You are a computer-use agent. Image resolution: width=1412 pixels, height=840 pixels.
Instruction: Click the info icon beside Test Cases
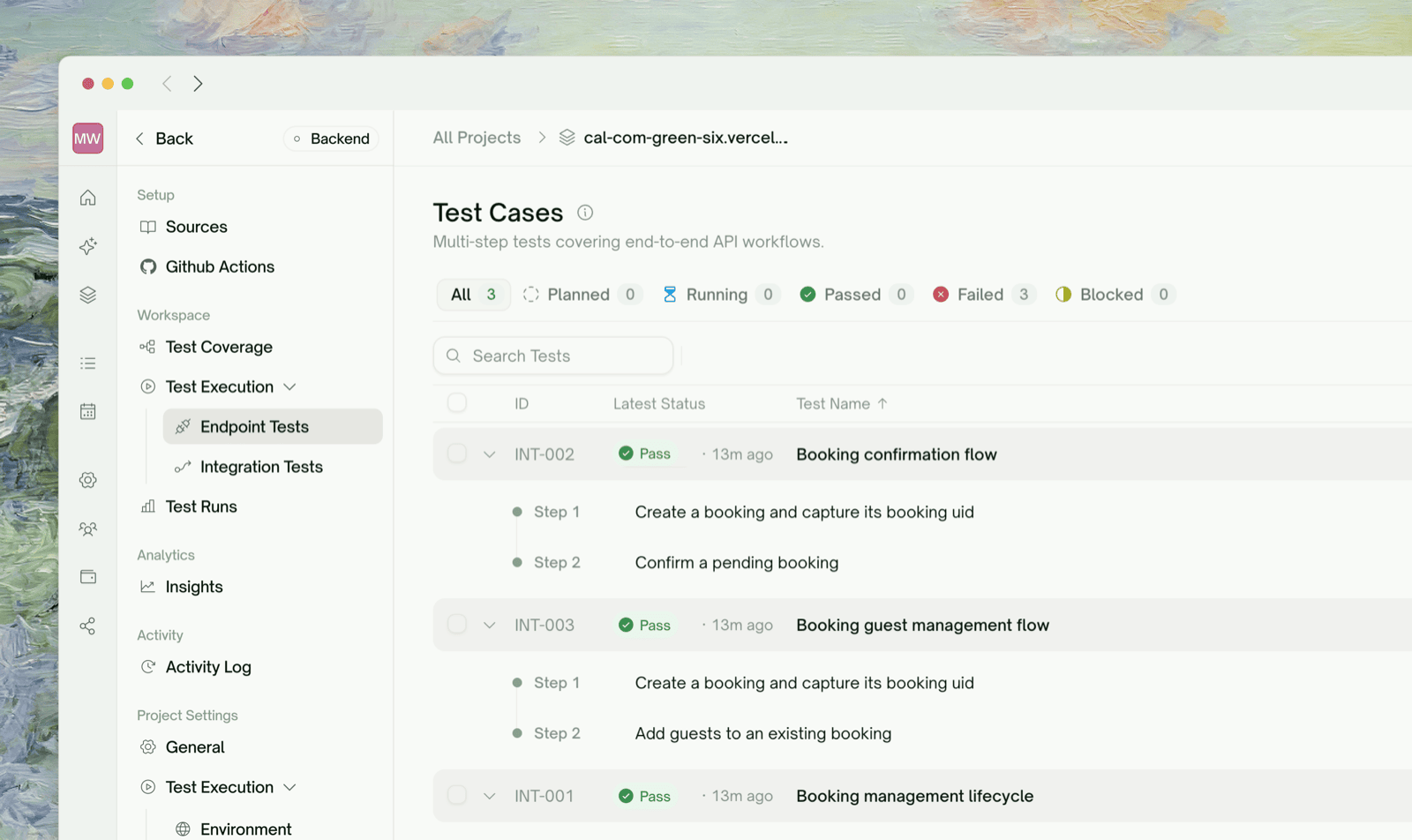585,213
